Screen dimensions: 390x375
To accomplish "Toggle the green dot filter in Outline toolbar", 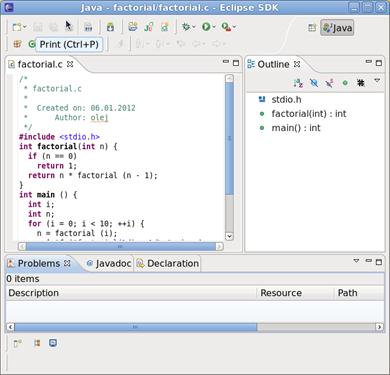I will point(345,83).
